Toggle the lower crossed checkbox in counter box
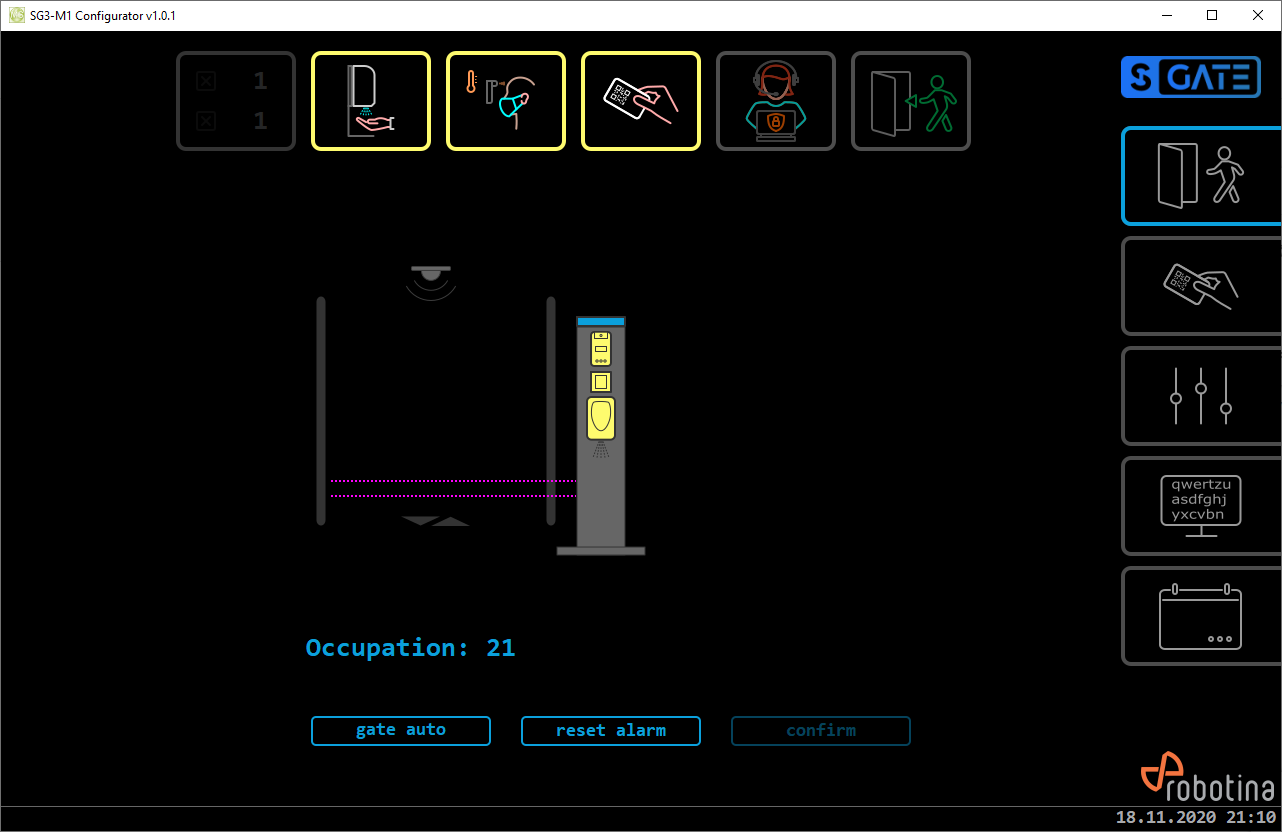The height and width of the screenshot is (832, 1282). click(206, 122)
